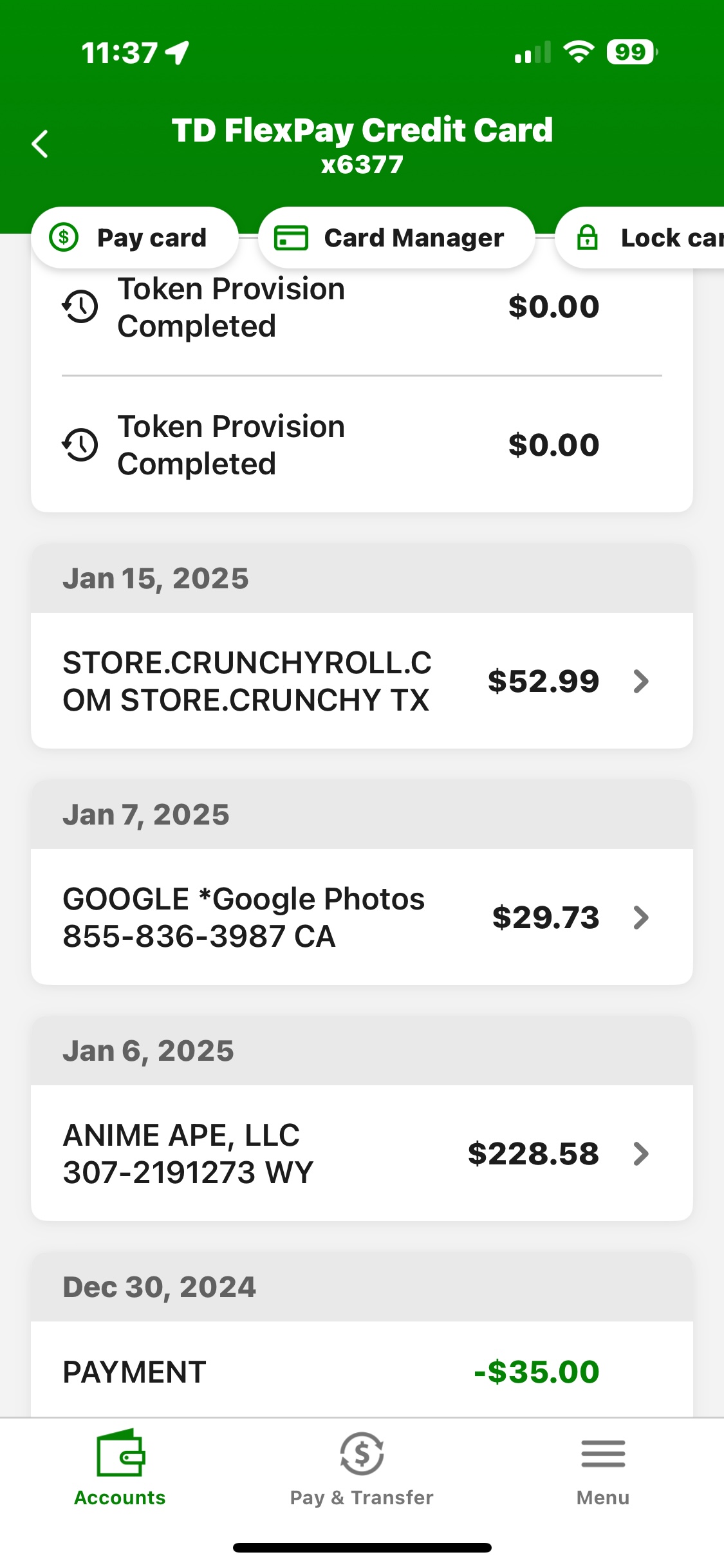The image size is (724, 1568).
Task: Expand Anime Ape LLC transaction chevron
Action: (640, 1153)
